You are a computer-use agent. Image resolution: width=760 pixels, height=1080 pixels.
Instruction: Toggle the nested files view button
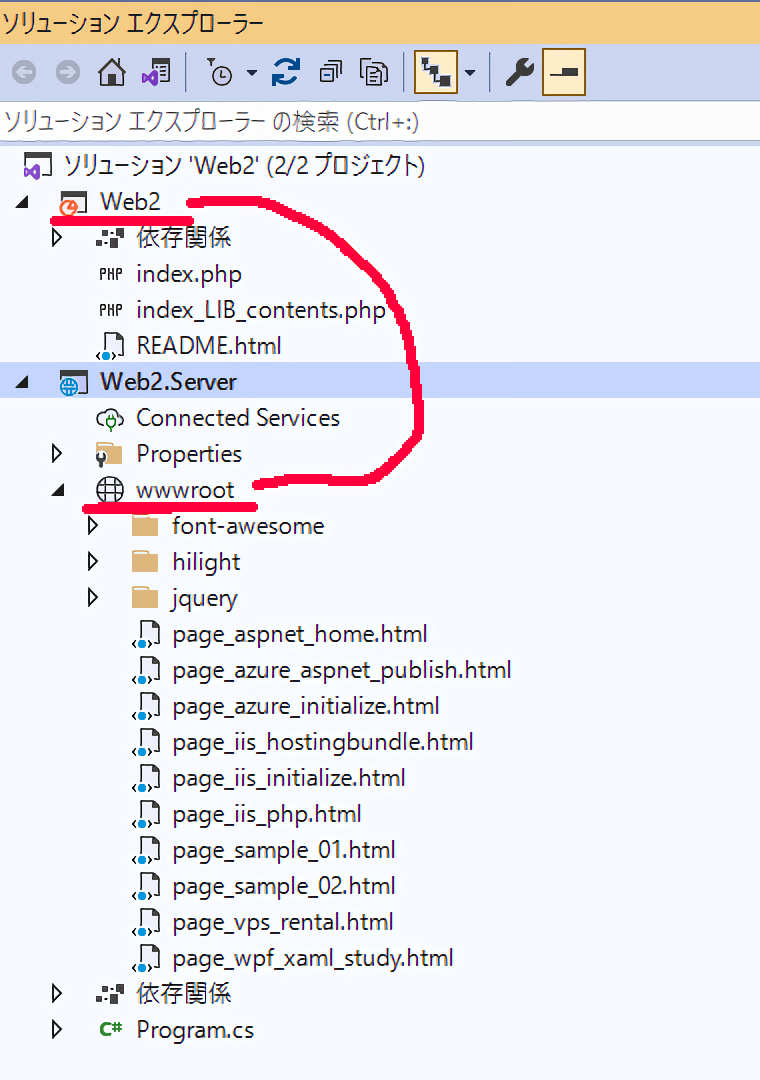[436, 73]
